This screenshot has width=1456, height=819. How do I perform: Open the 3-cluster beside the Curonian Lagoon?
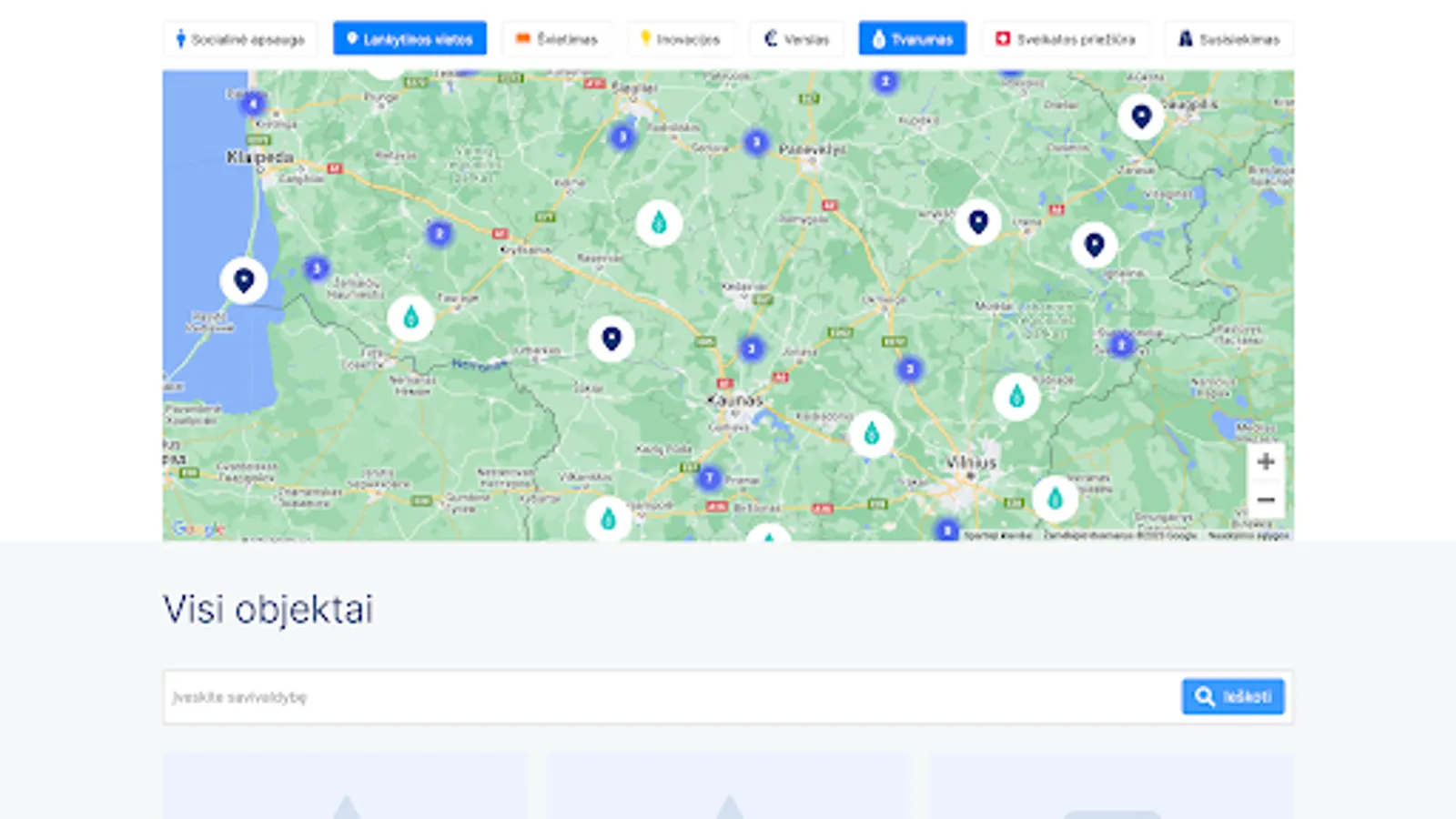pyautogui.click(x=317, y=268)
